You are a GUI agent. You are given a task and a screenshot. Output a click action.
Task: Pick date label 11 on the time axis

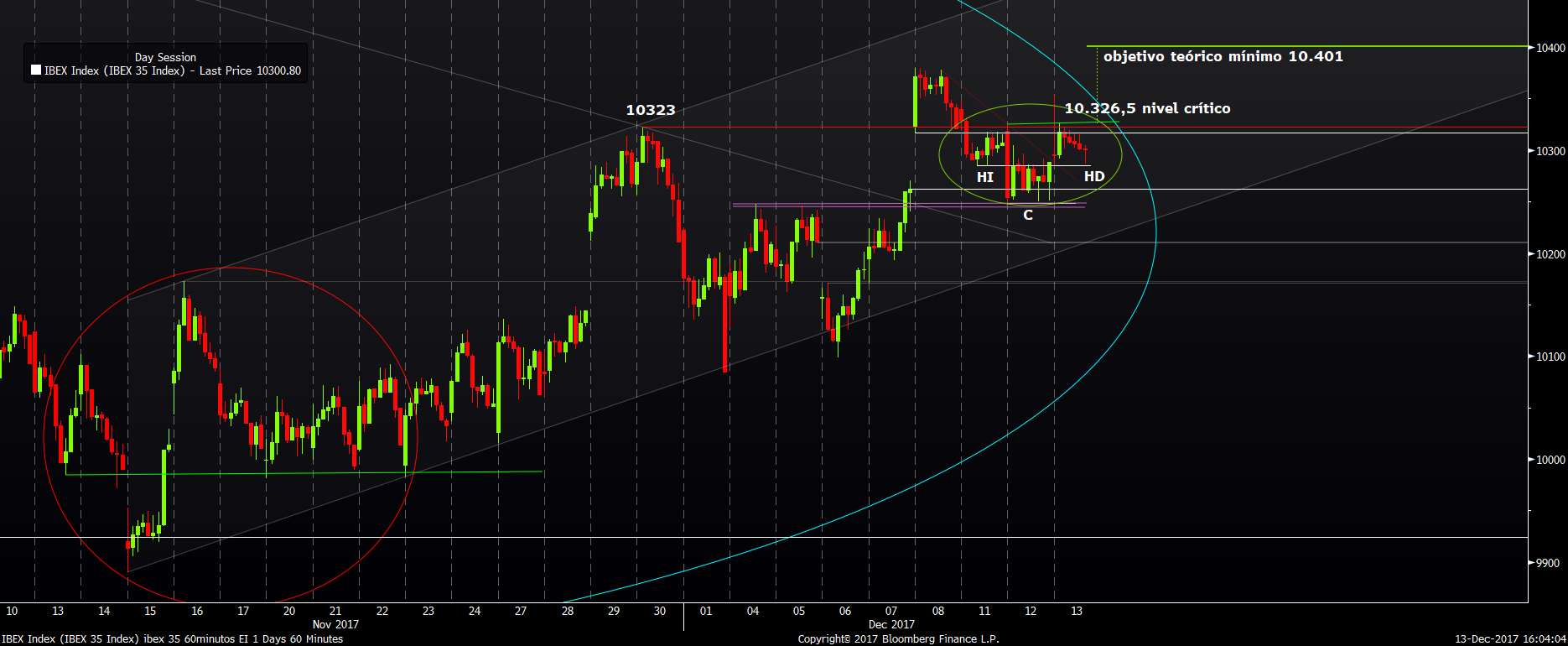[x=984, y=611]
